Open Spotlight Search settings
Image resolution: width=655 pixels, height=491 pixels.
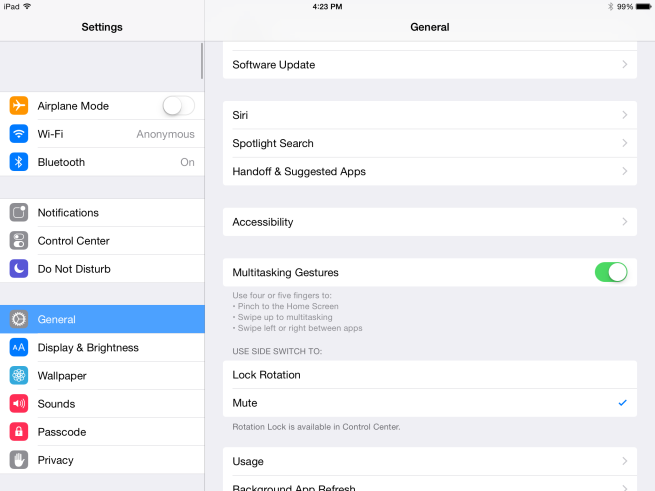[429, 144]
